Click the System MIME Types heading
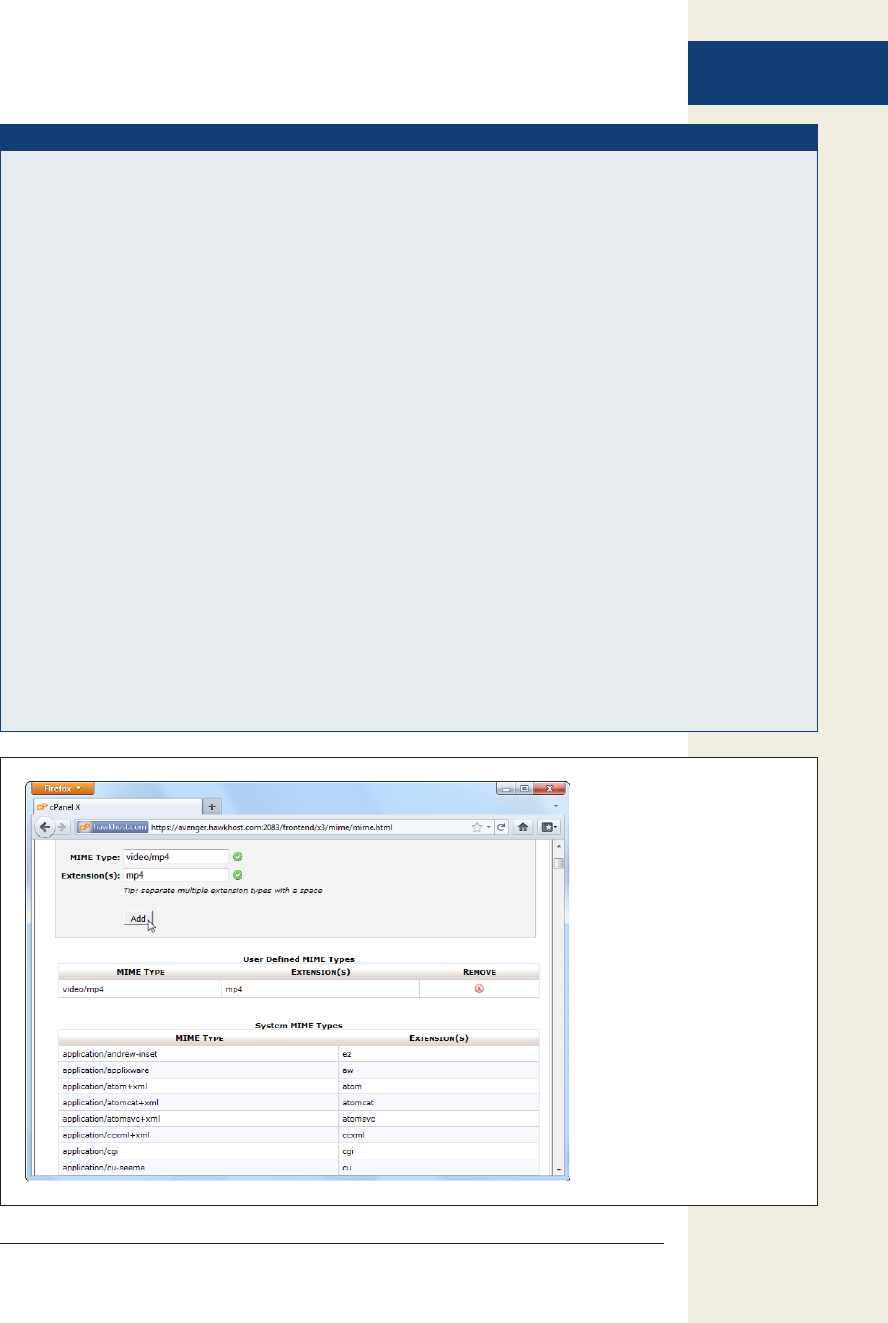888x1323 pixels. (x=299, y=1025)
